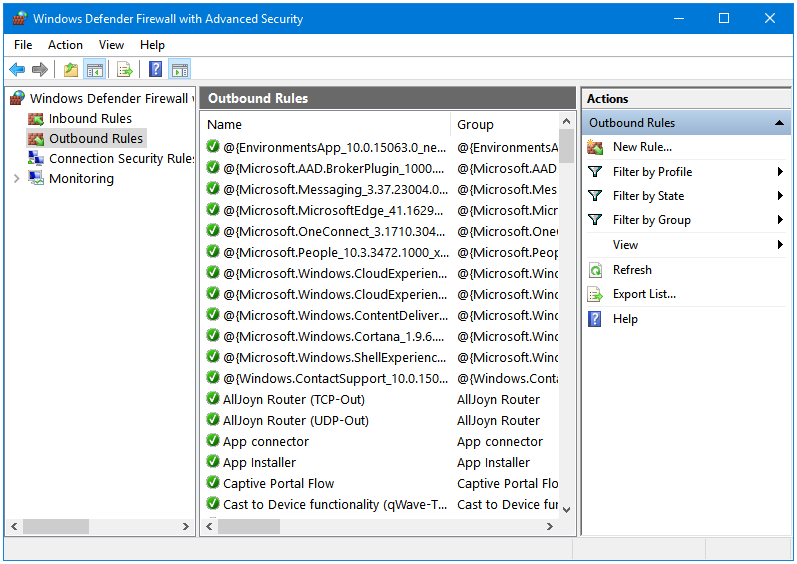Select the @{Microsoft.MicrosoftEdge_41.1629... rule
Image resolution: width=797 pixels, height=564 pixels.
pyautogui.click(x=333, y=210)
